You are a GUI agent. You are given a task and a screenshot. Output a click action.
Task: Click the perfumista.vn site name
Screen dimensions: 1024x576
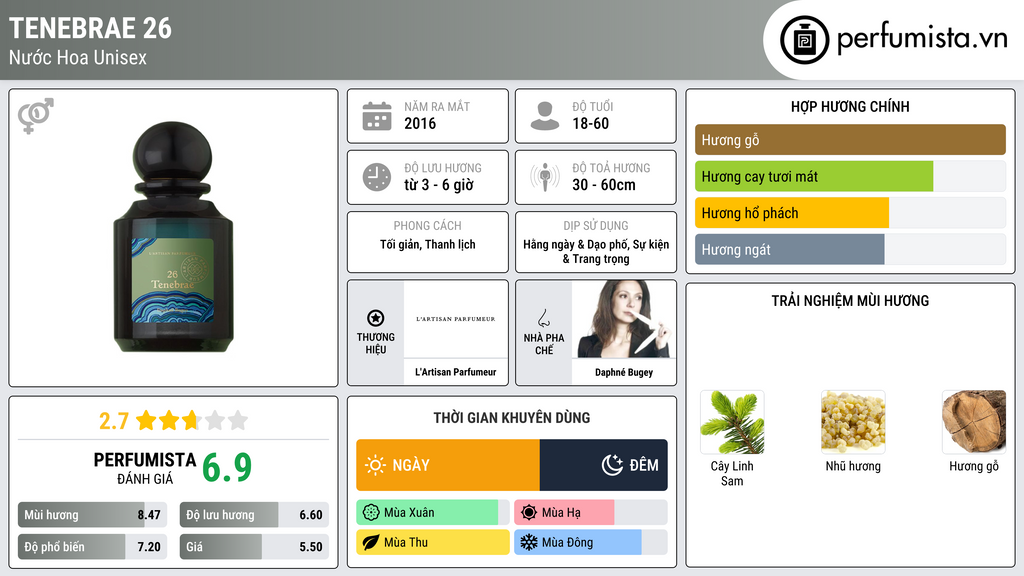(922, 39)
